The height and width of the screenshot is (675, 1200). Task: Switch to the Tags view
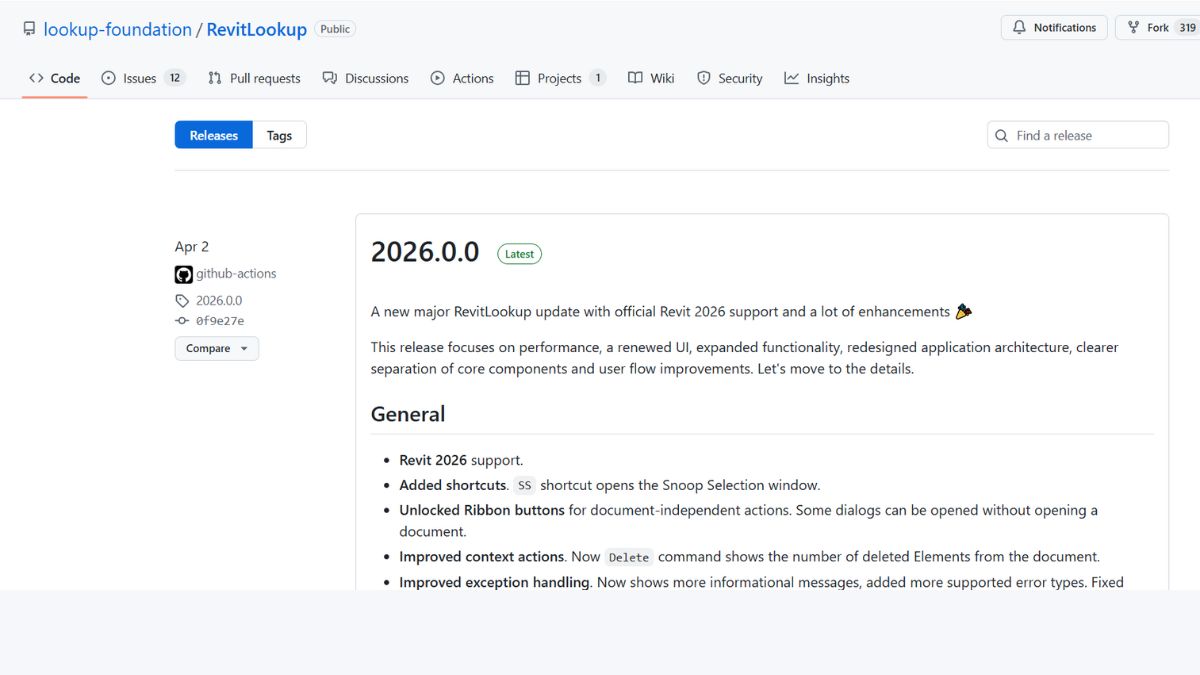[279, 135]
